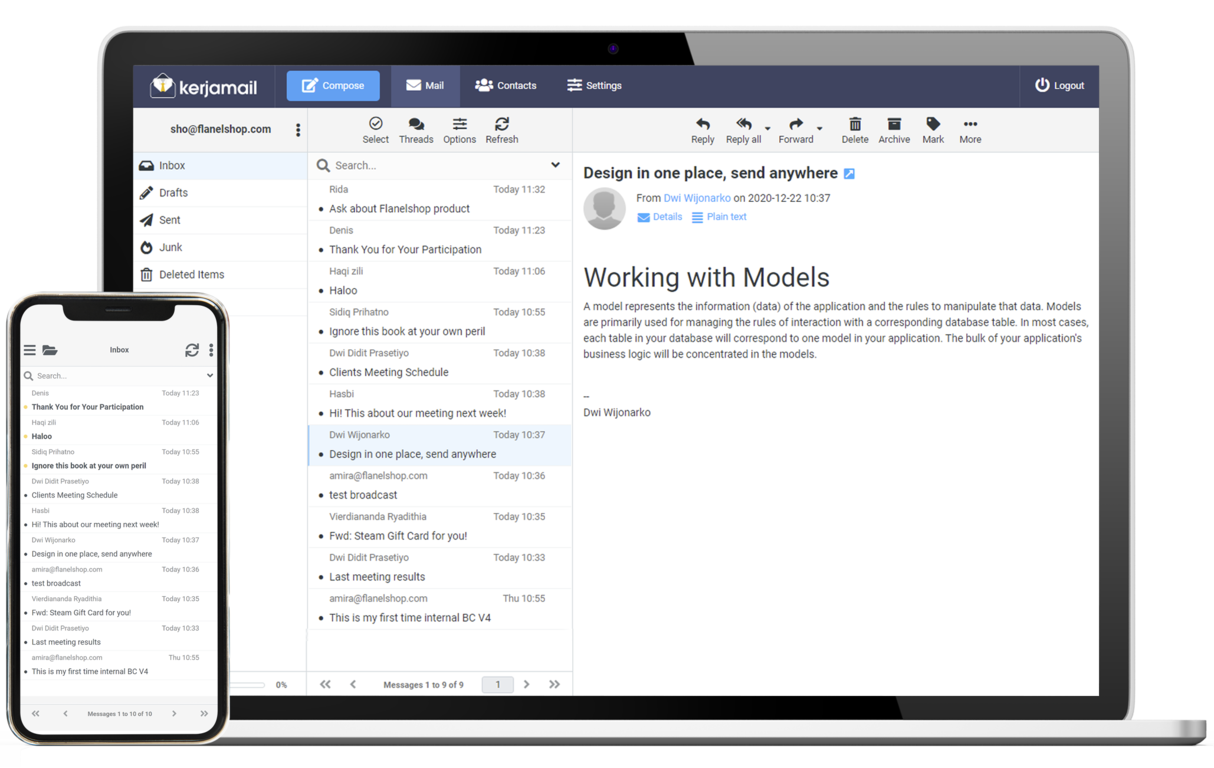Switch to the Contacts tab
Screen dimensions: 1214x768
click(505, 86)
